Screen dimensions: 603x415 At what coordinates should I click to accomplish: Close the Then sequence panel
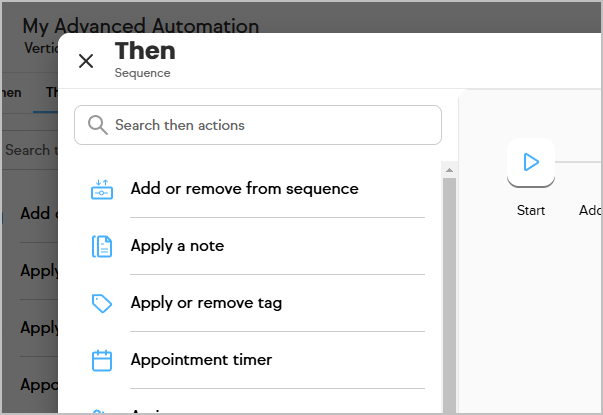(86, 61)
